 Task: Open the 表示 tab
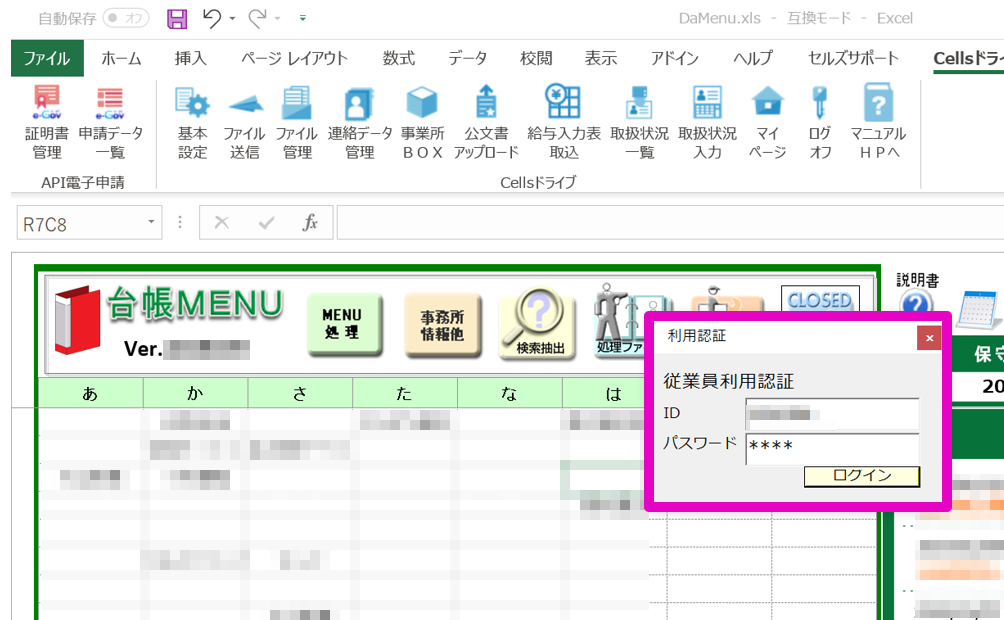pyautogui.click(x=601, y=58)
